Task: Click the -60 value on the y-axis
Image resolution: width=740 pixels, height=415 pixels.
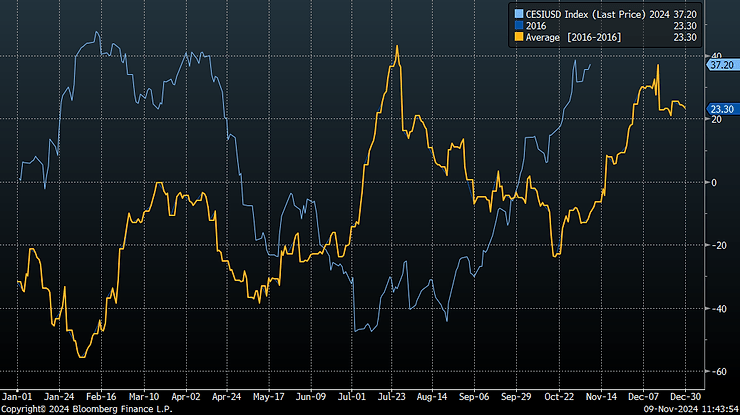Action: (x=717, y=371)
